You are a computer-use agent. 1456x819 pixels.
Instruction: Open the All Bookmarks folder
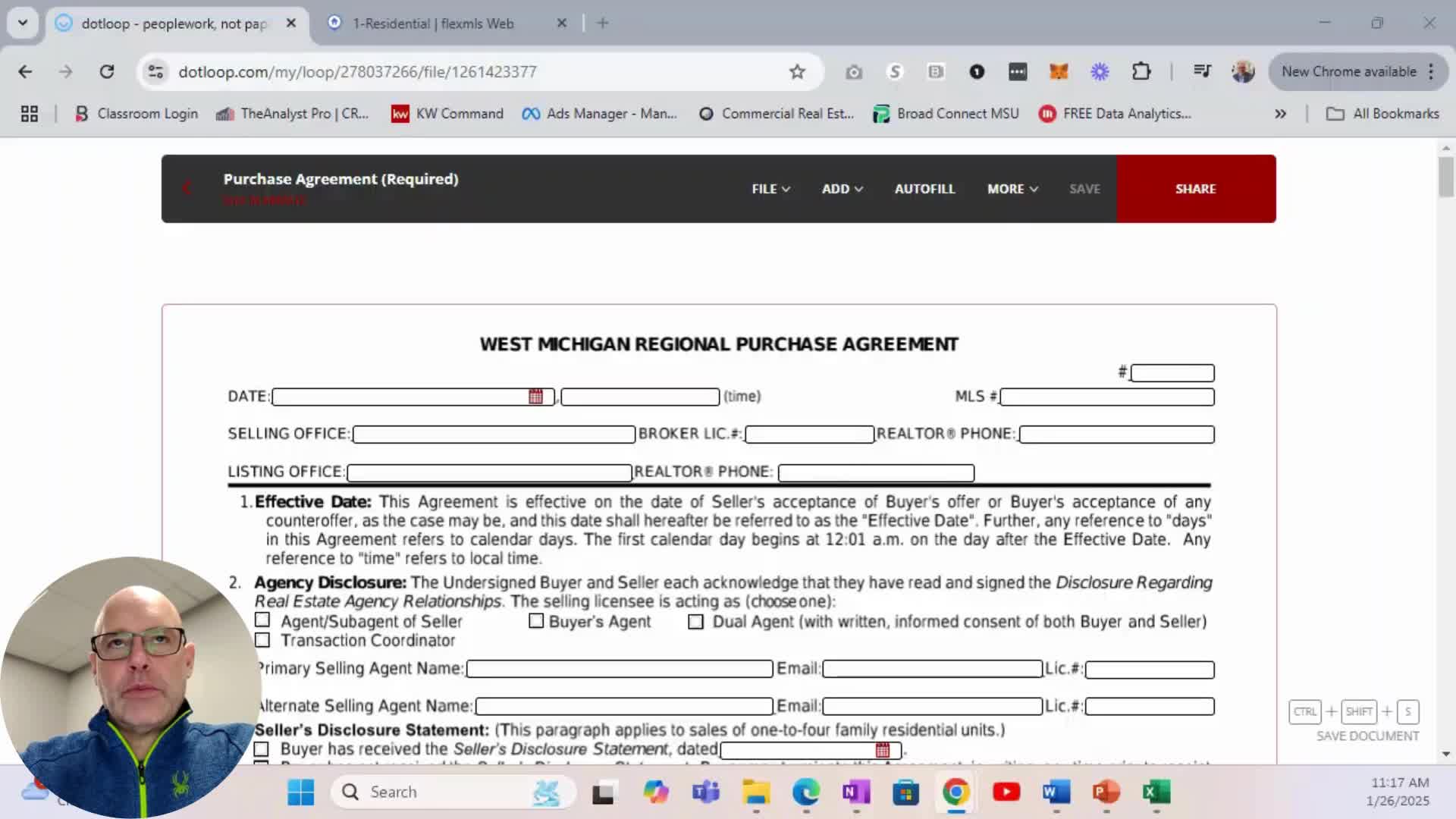(x=1382, y=114)
